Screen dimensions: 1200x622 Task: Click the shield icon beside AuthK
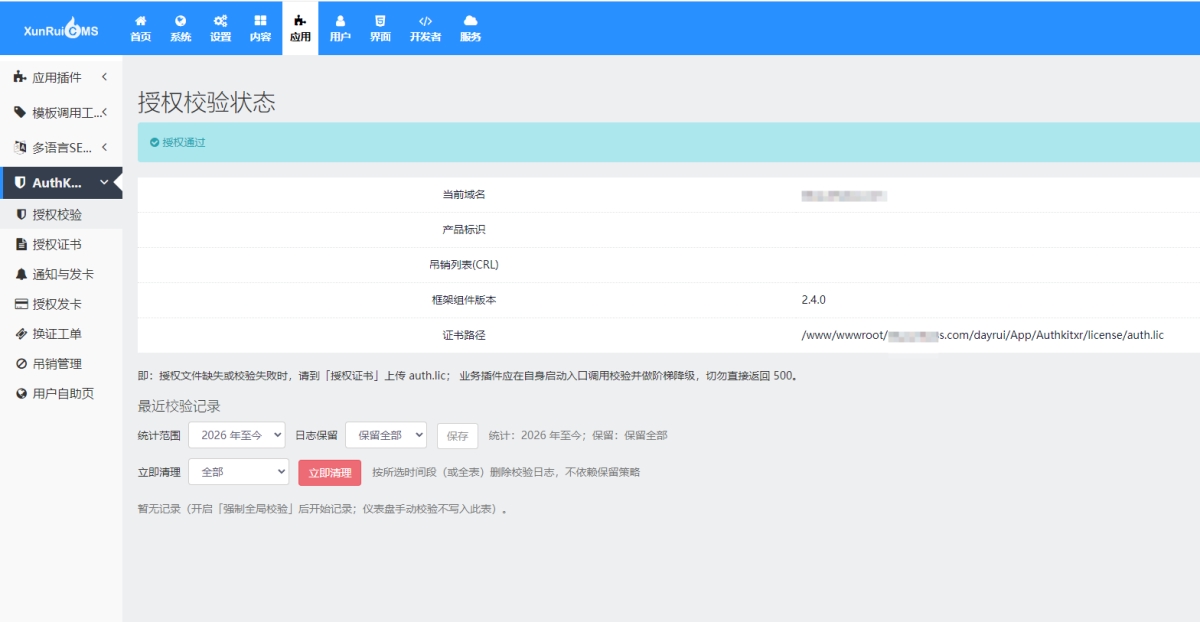(20, 183)
